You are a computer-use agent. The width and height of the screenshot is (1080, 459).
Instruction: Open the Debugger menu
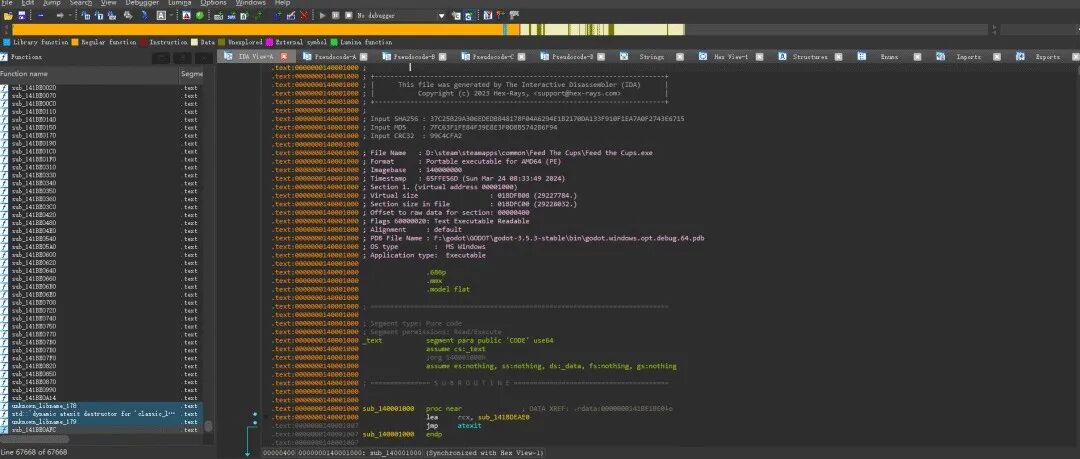[x=142, y=3]
